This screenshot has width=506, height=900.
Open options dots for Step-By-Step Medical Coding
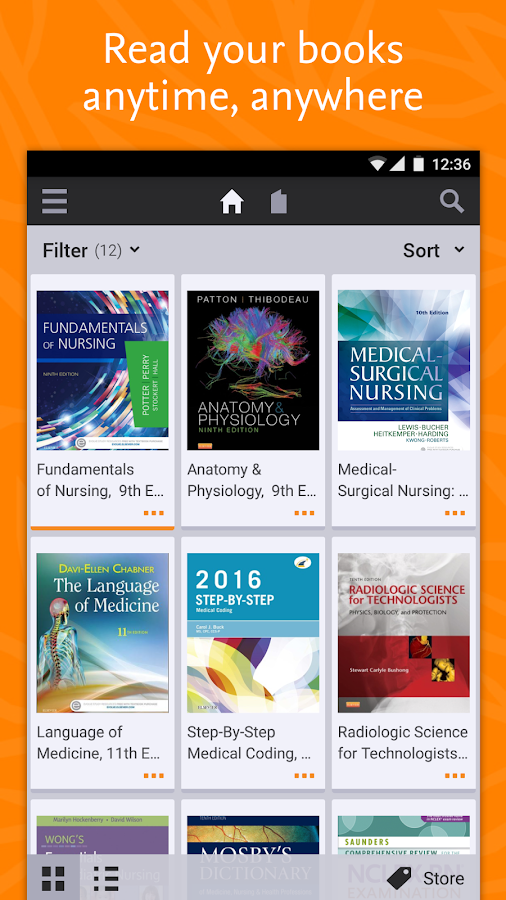(x=305, y=775)
